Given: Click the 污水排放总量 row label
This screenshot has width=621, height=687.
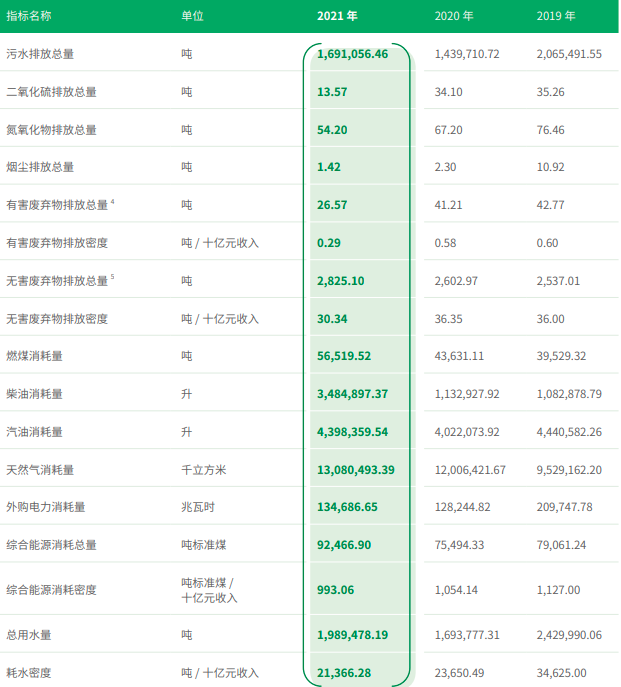Looking at the screenshot, I should [x=40, y=54].
